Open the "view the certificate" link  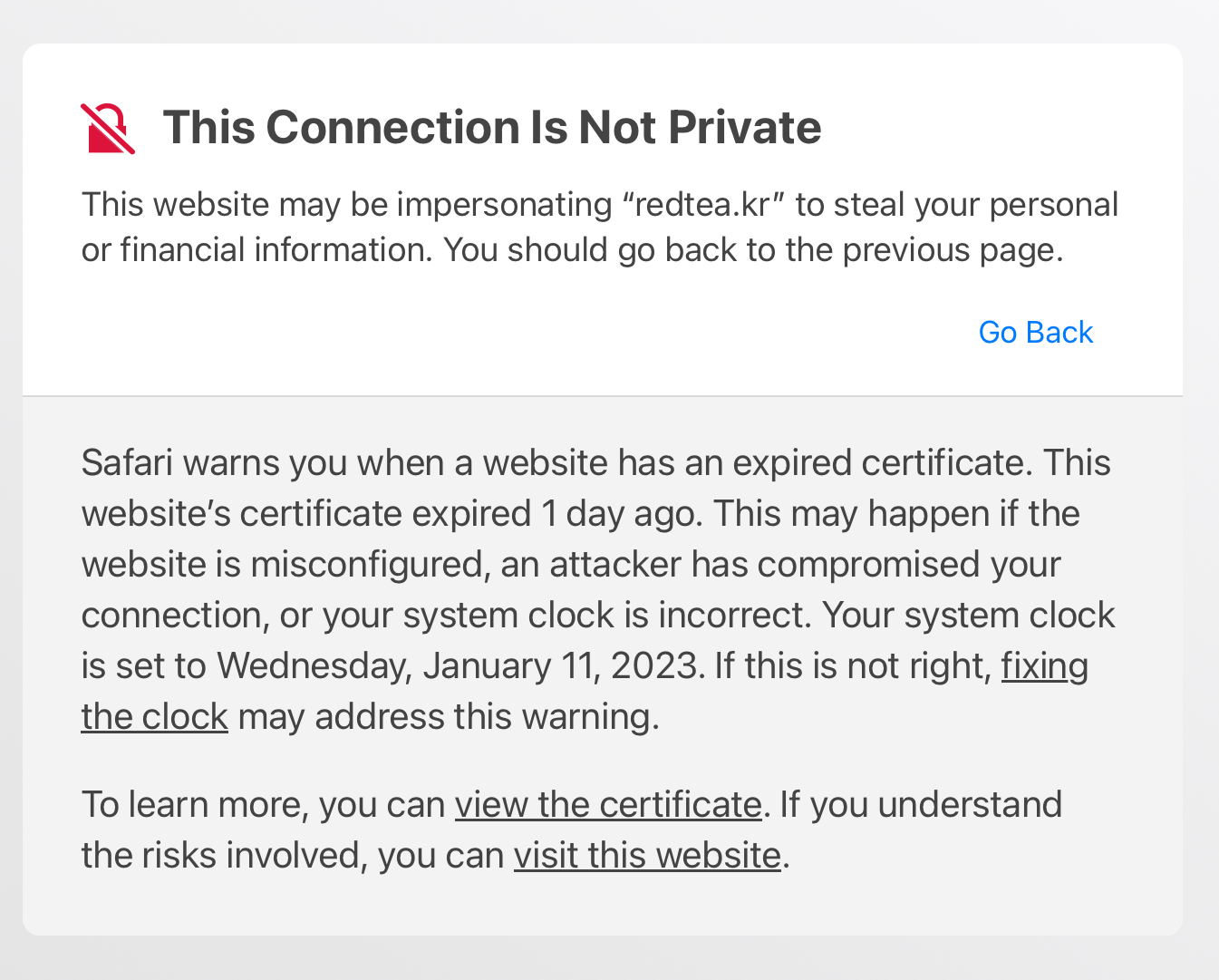point(607,805)
